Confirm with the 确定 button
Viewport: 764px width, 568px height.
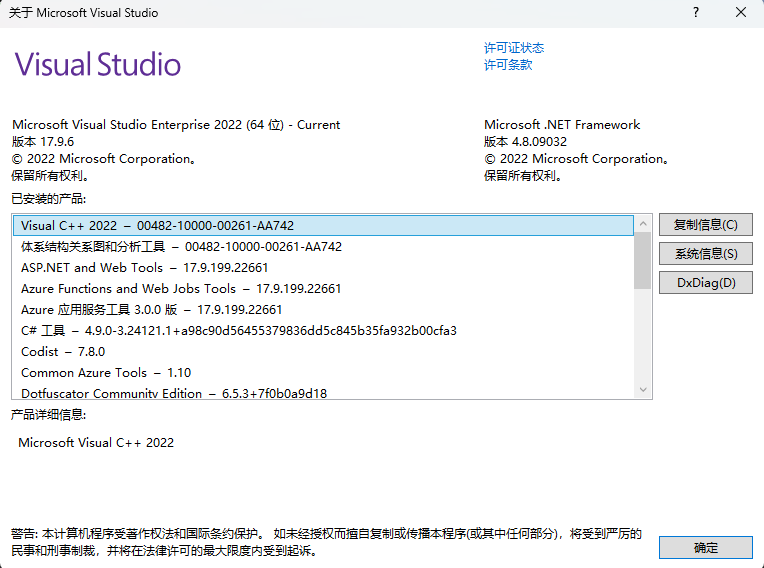[x=706, y=548]
